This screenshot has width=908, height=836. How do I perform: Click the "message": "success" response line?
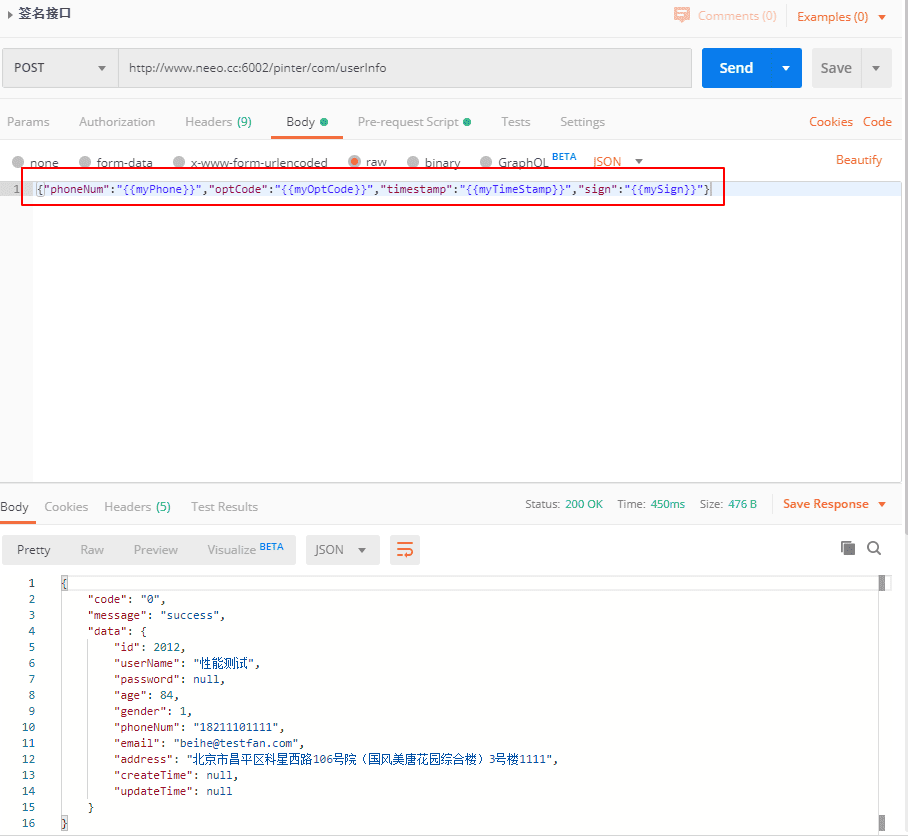pyautogui.click(x=156, y=615)
